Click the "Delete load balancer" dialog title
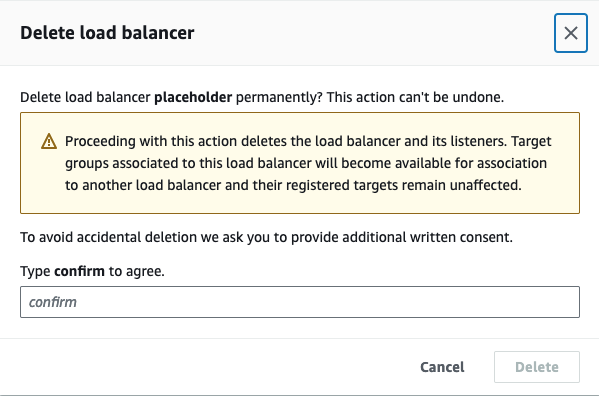The height and width of the screenshot is (396, 599). click(x=107, y=33)
